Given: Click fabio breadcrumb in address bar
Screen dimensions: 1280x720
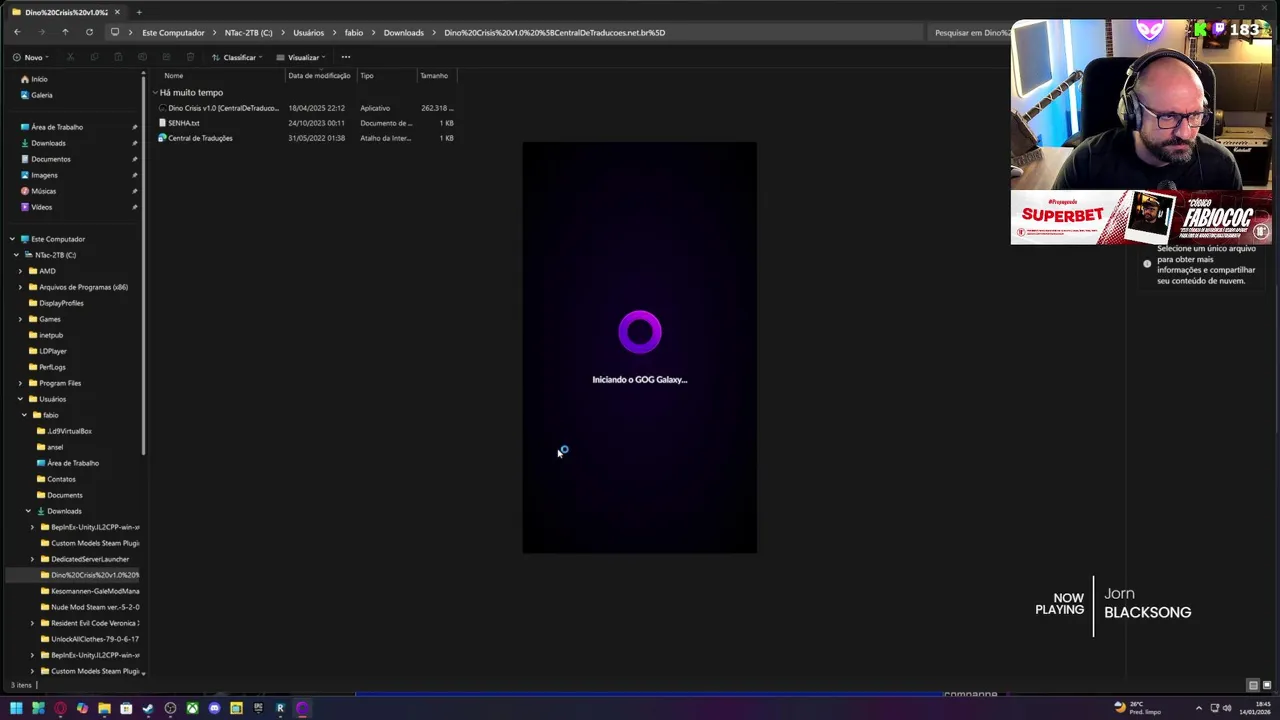Looking at the screenshot, I should coord(354,32).
